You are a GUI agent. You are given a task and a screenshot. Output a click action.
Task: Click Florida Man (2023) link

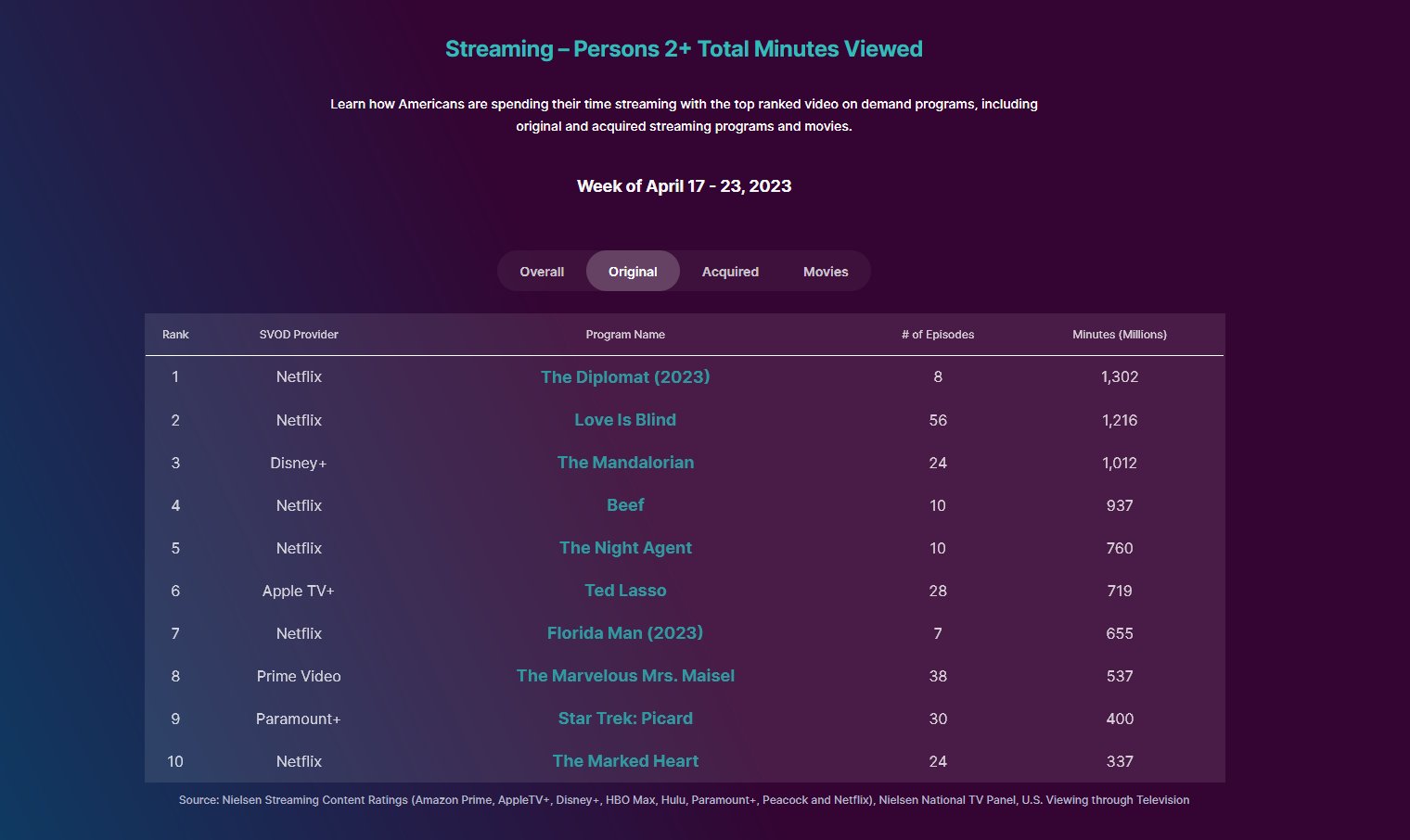coord(625,633)
